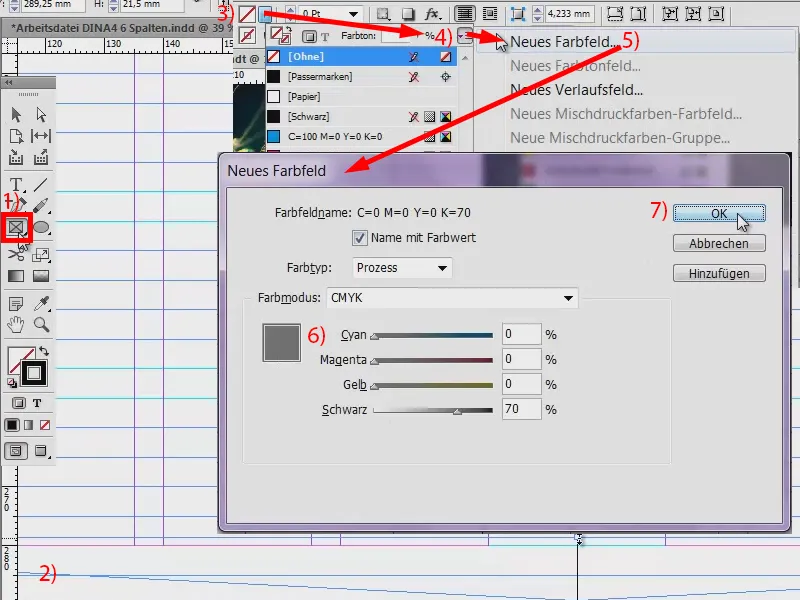Select the Direct Selection tool white arrow
The image size is (800, 600).
41,115
